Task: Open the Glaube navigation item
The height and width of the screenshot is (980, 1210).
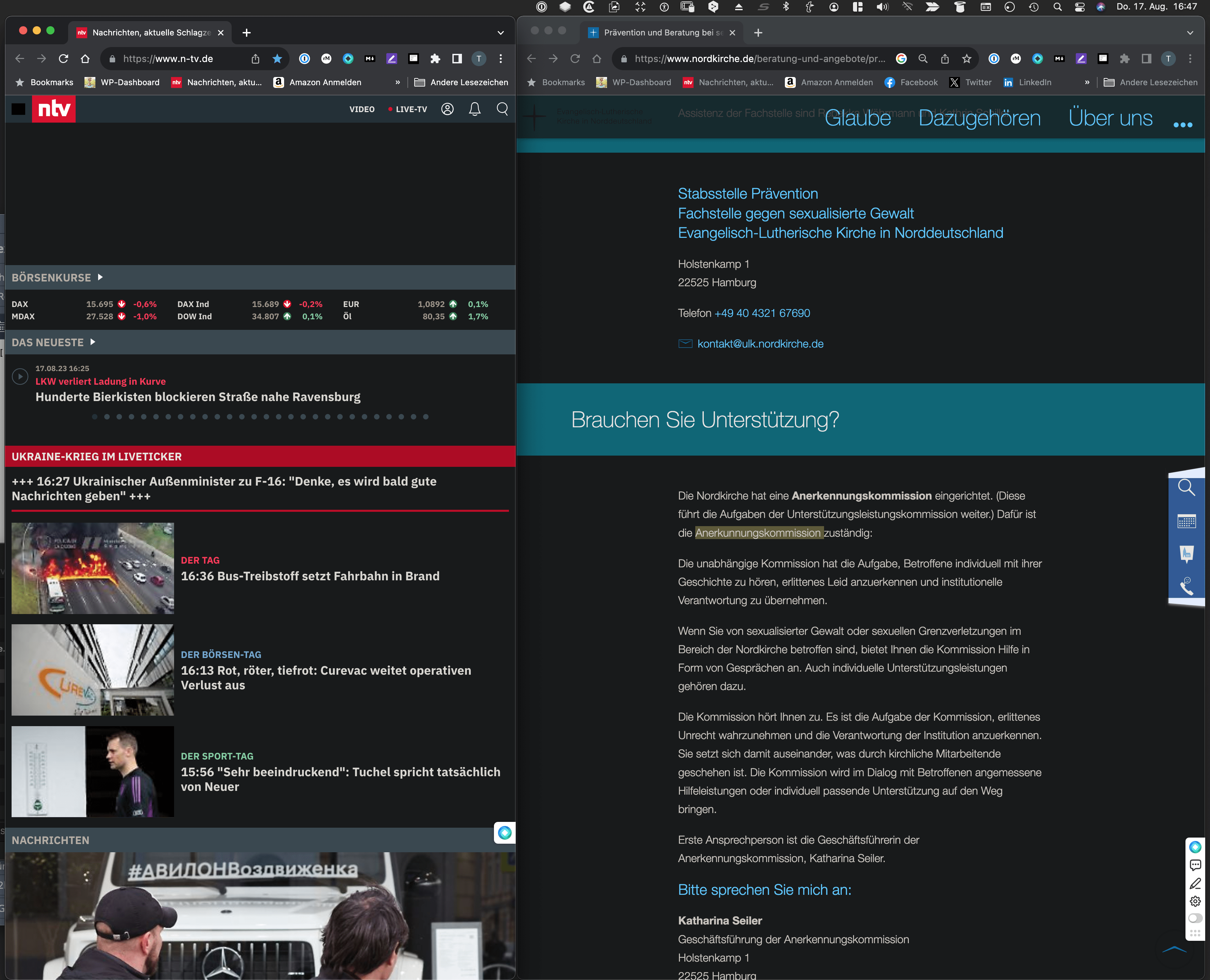Action: (858, 118)
